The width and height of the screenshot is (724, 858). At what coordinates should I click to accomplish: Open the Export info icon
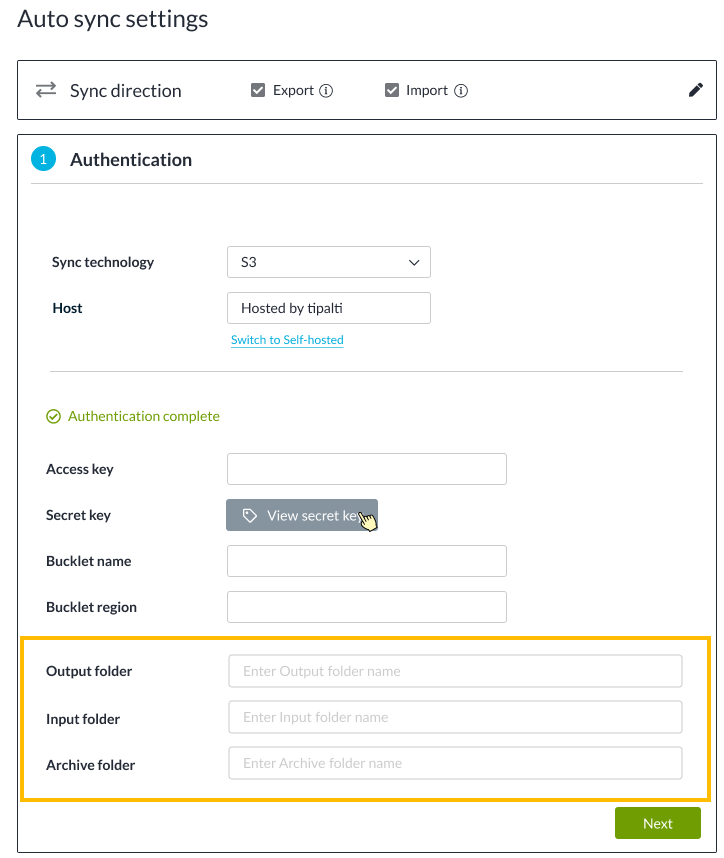point(326,91)
